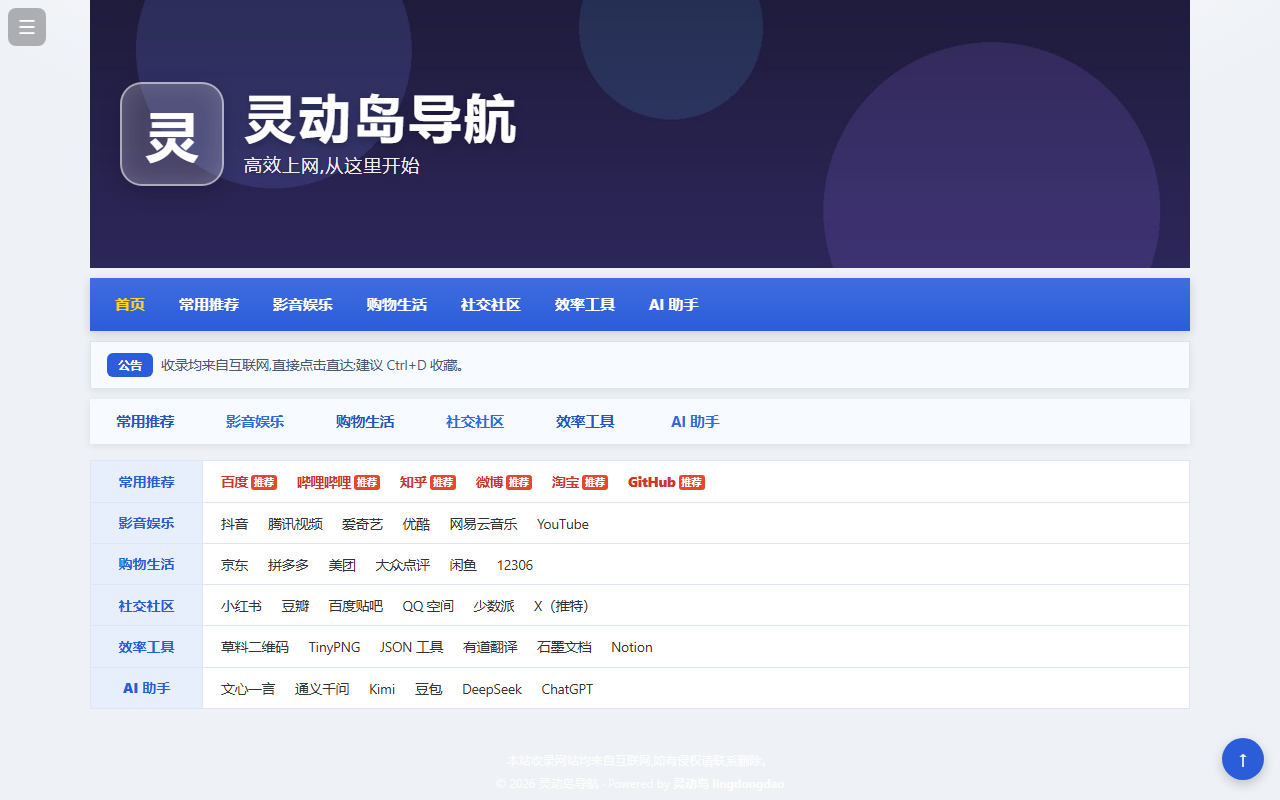The width and height of the screenshot is (1280, 800).
Task: Click the 常用推荐 row heading in the table
Action: tap(146, 482)
